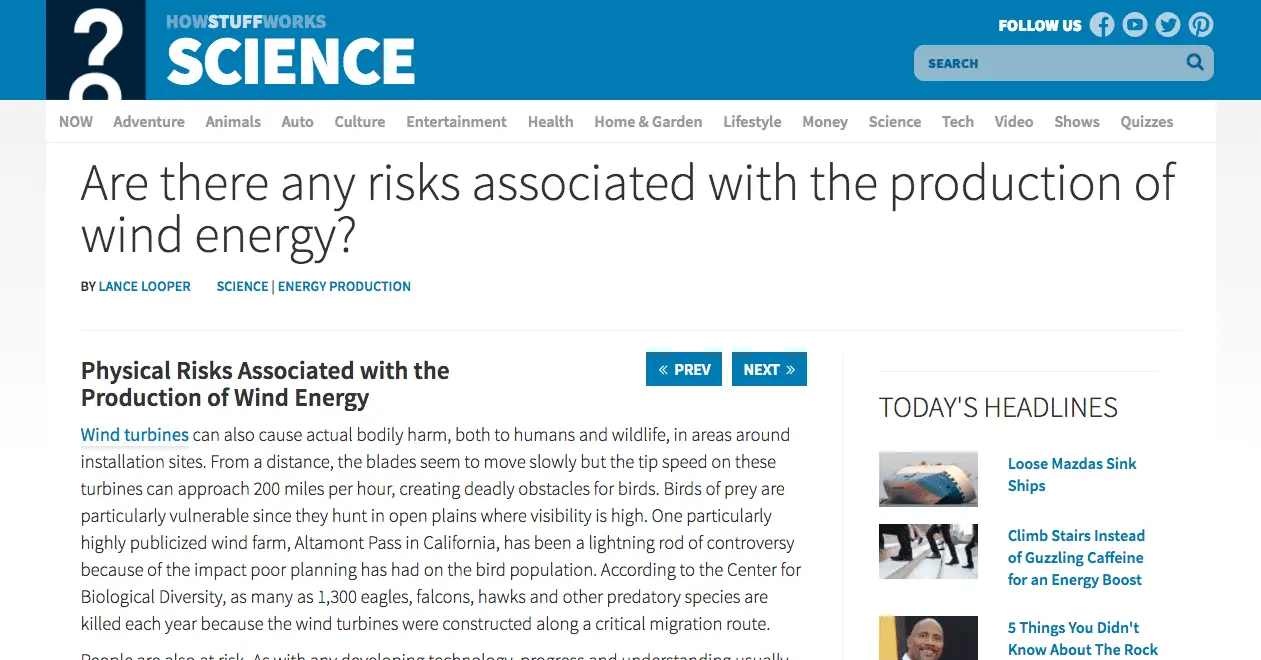Visit the Twitter profile icon
This screenshot has width=1261, height=660.
pyautogui.click(x=1167, y=25)
